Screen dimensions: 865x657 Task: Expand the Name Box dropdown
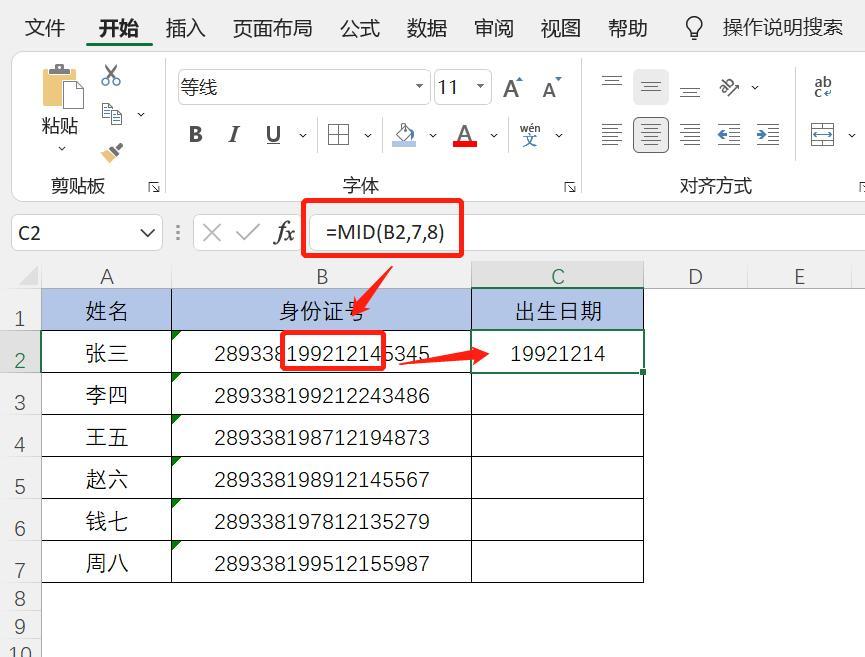tap(147, 233)
